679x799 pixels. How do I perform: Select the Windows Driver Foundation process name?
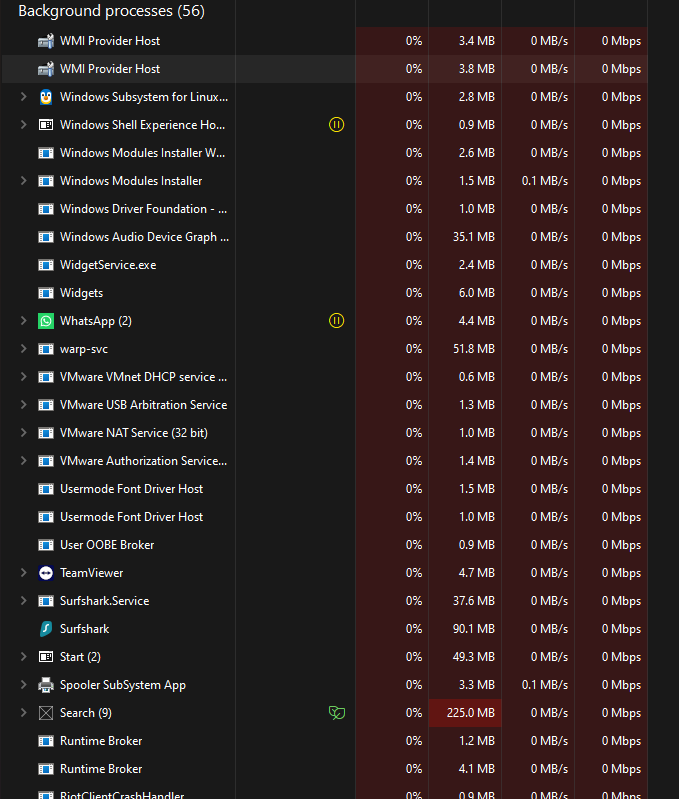pyautogui.click(x=144, y=209)
